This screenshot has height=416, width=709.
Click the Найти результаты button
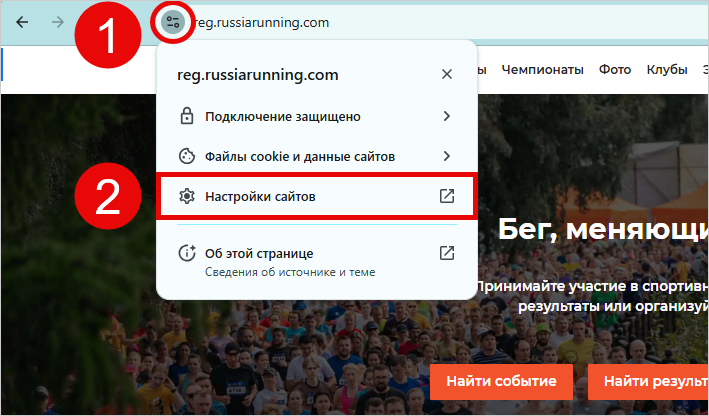click(x=648, y=381)
